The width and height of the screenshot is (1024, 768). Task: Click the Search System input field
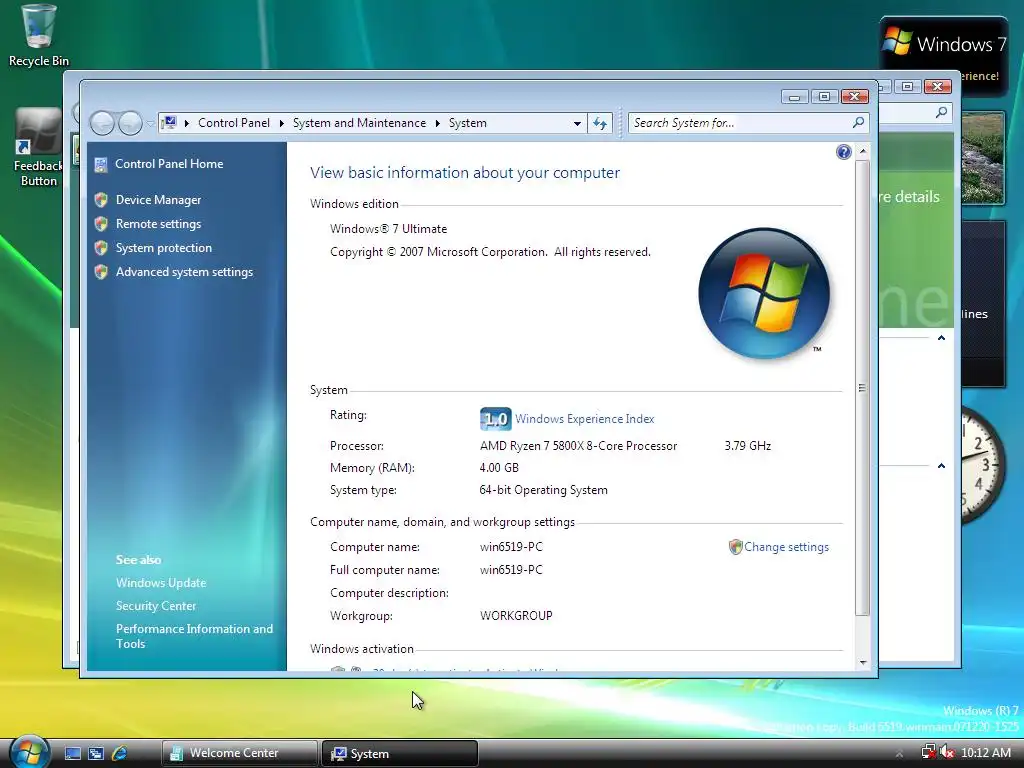click(739, 123)
